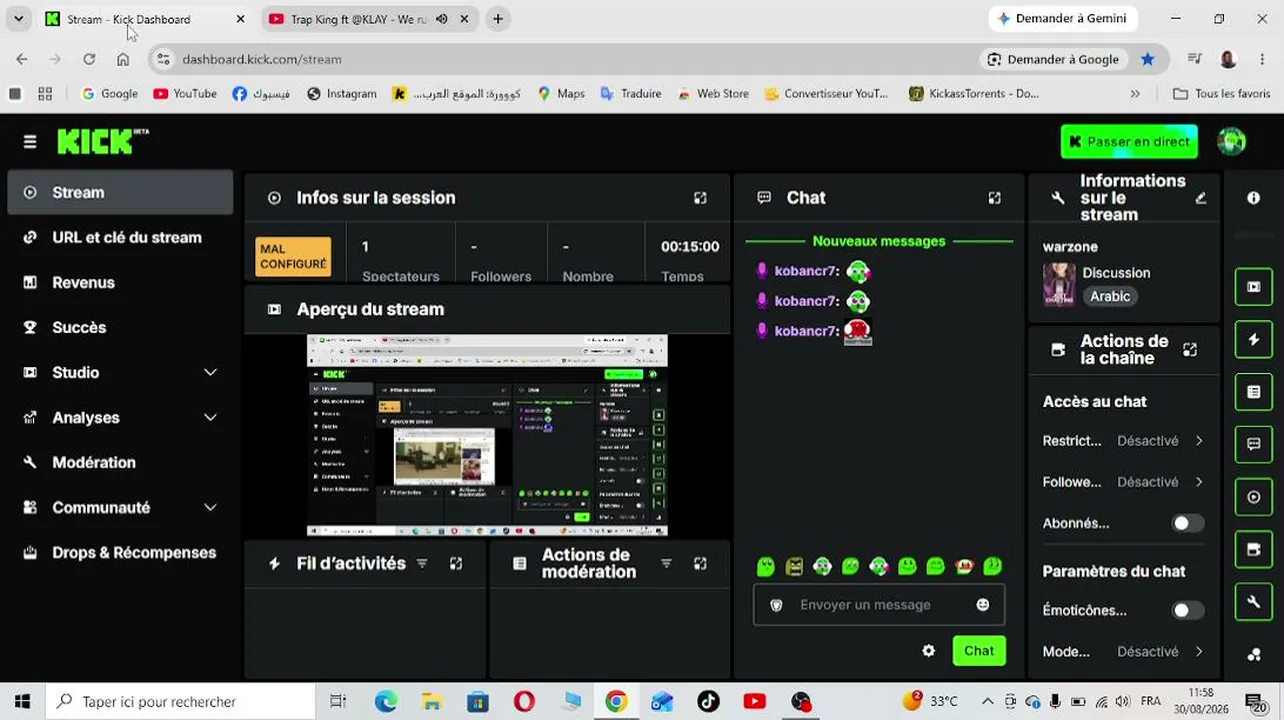Toggle the Émoticônes chat setting switch

click(x=1188, y=610)
